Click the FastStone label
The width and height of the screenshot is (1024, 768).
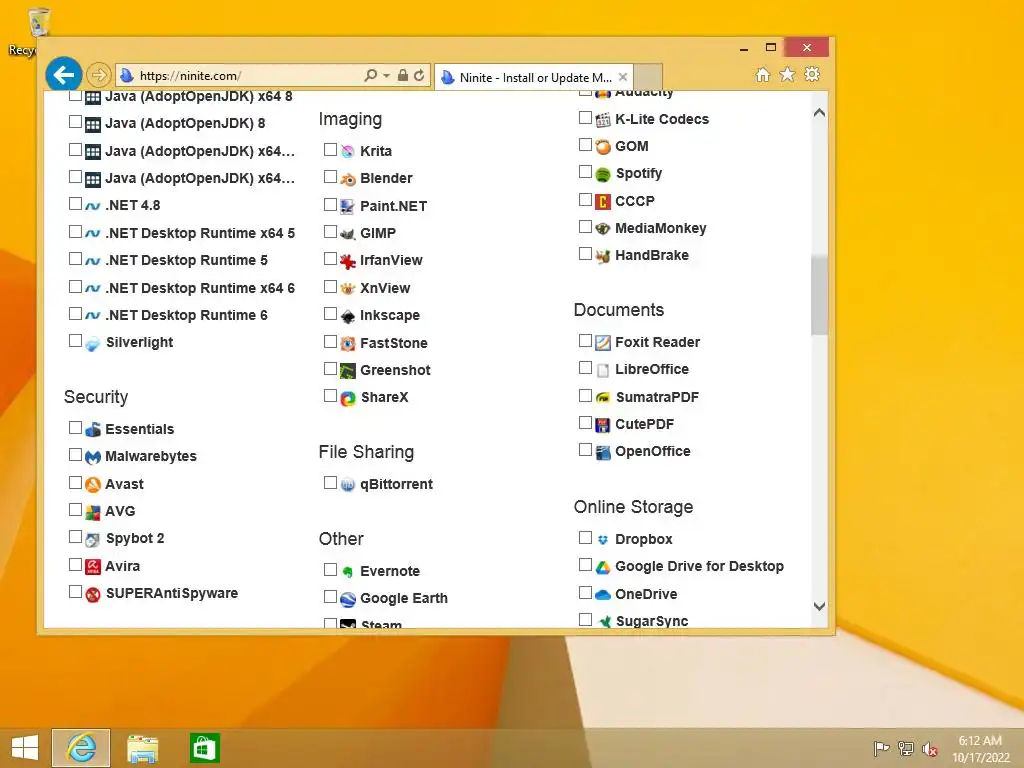[x=394, y=343]
